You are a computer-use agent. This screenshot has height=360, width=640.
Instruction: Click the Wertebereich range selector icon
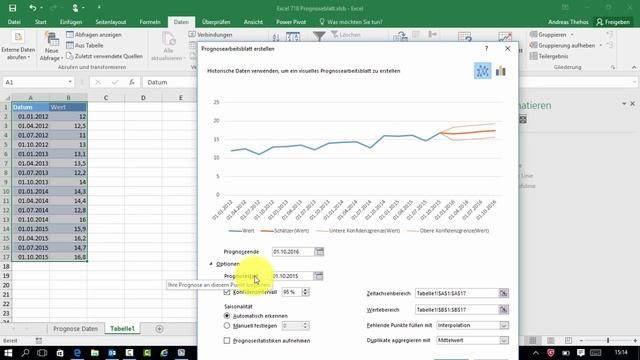pos(504,310)
